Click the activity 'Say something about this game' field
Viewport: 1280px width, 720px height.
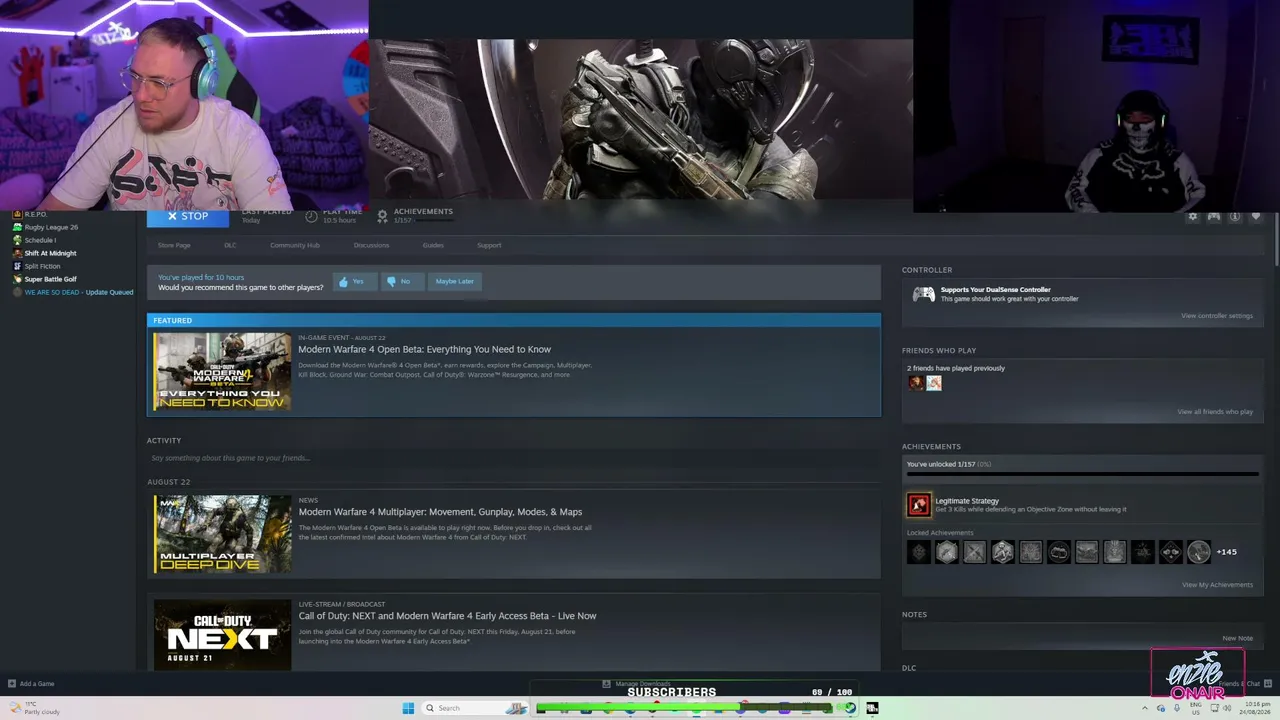(514, 458)
